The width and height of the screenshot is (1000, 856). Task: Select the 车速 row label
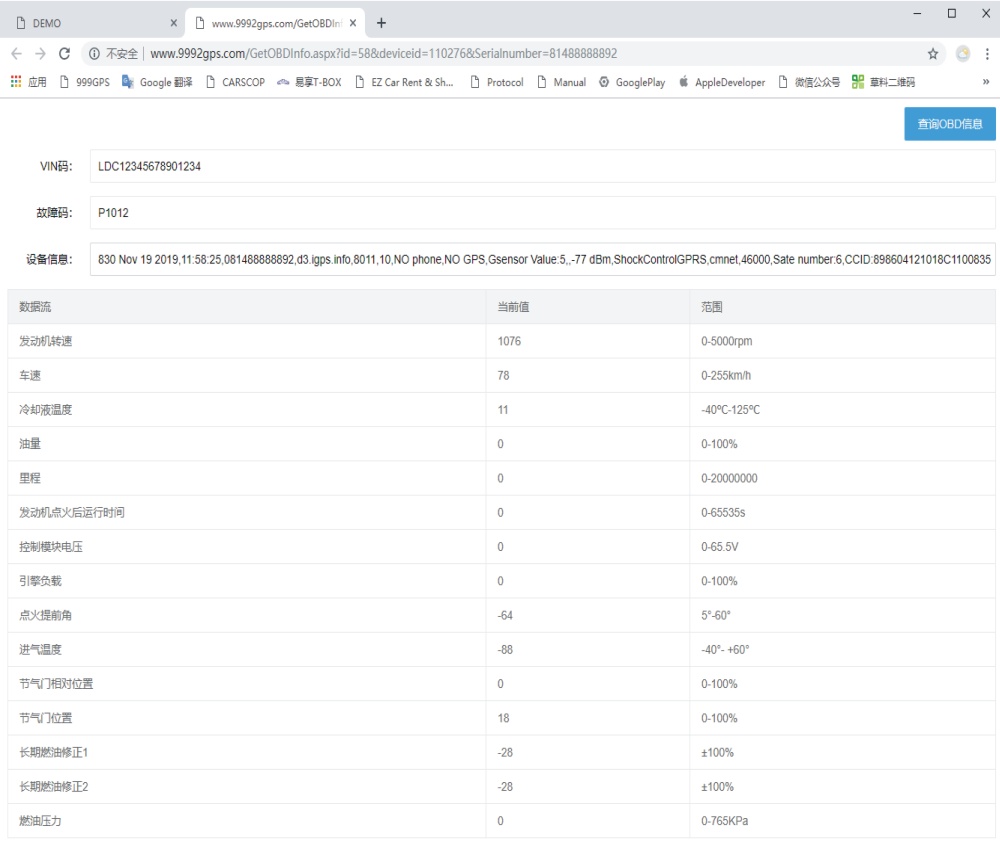coord(30,376)
